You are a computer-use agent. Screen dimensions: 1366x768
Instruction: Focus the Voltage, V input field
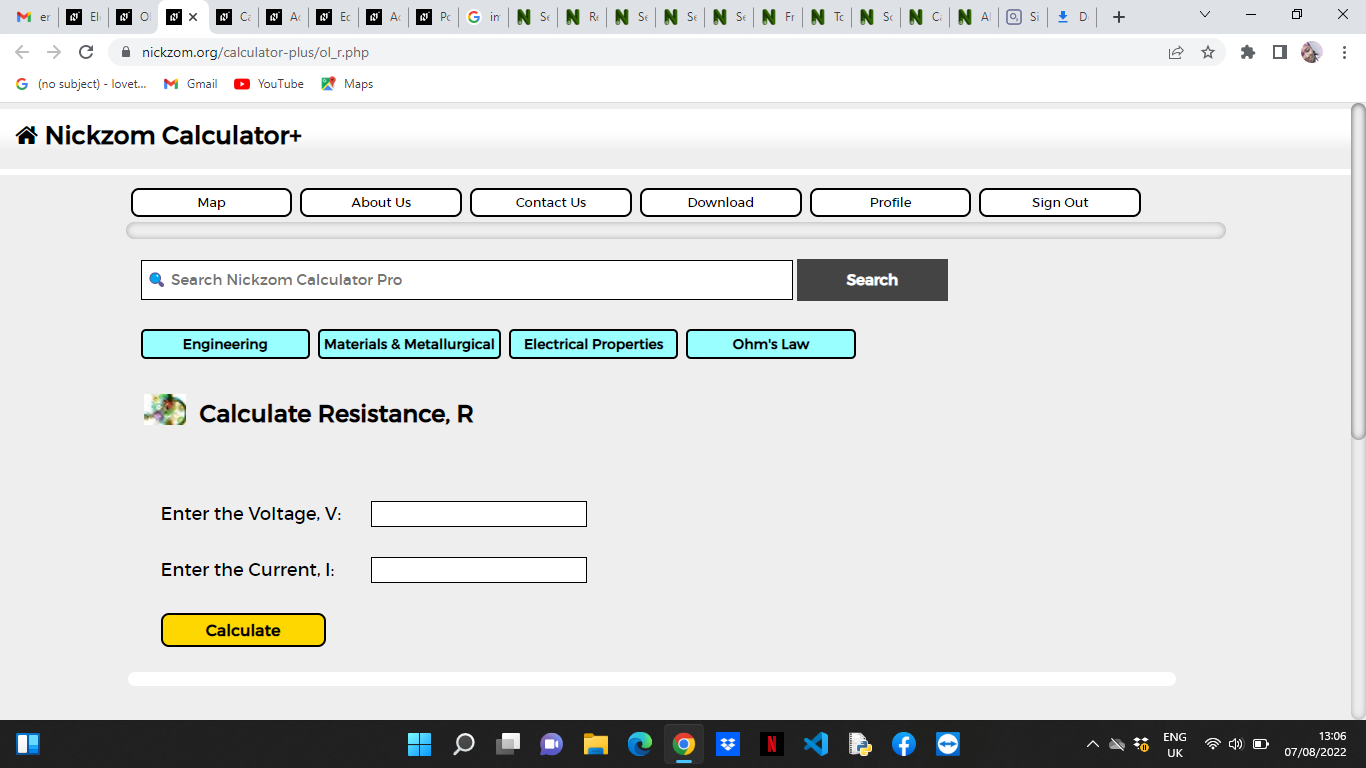coord(479,514)
